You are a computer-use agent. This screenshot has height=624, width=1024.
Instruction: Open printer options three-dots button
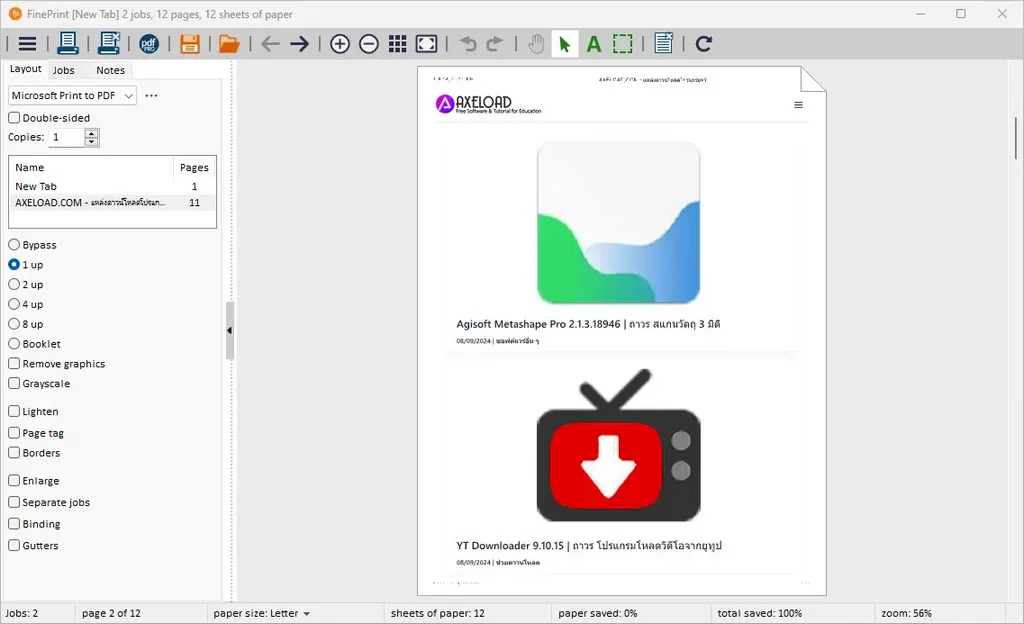point(152,95)
